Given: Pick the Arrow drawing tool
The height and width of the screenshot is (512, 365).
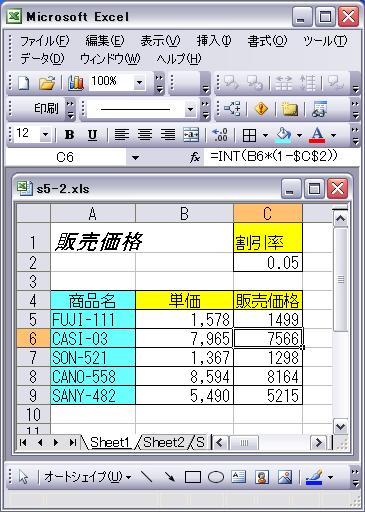Looking at the screenshot, I should pos(170,477).
